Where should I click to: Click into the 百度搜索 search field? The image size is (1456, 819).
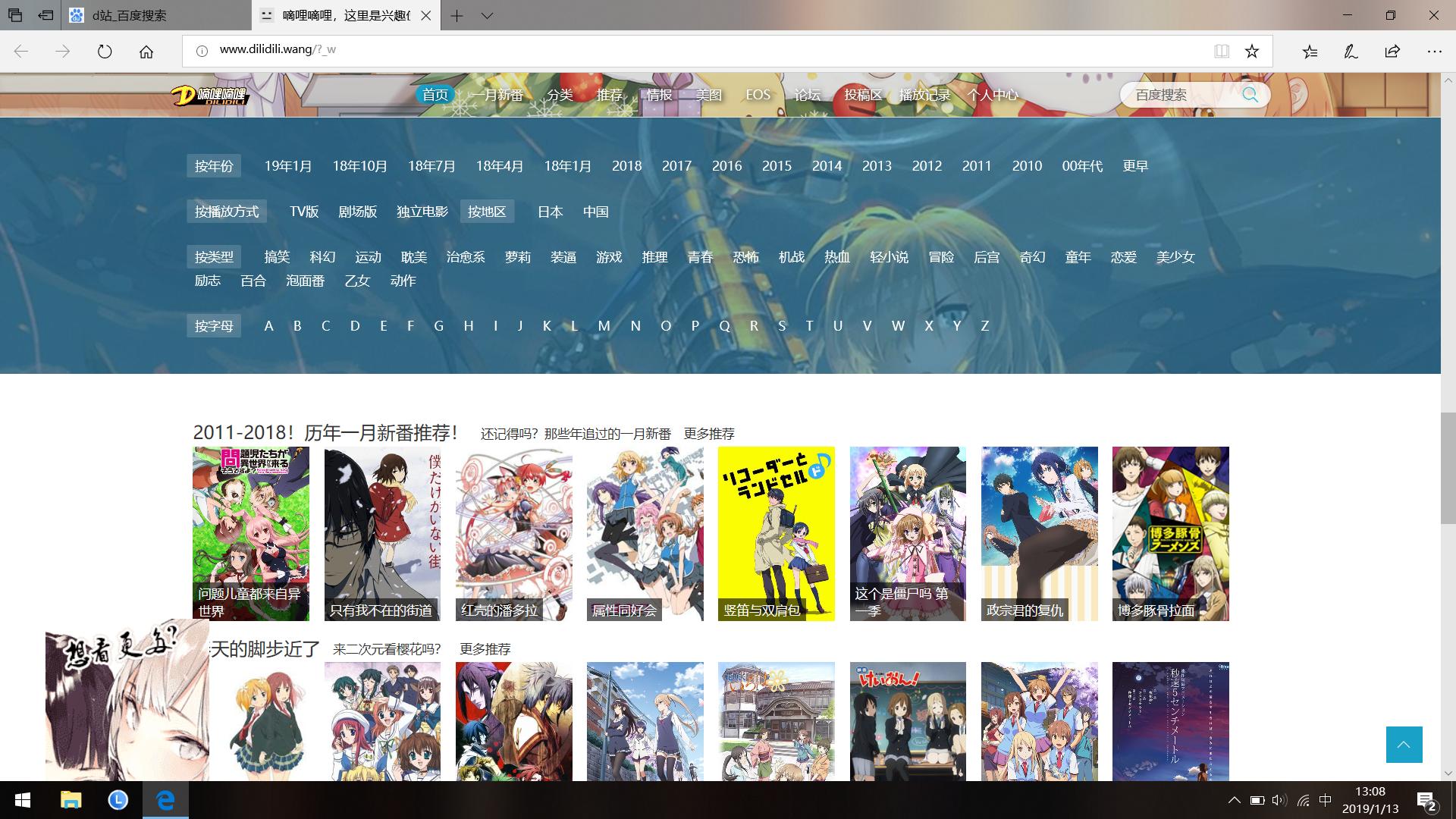1175,95
